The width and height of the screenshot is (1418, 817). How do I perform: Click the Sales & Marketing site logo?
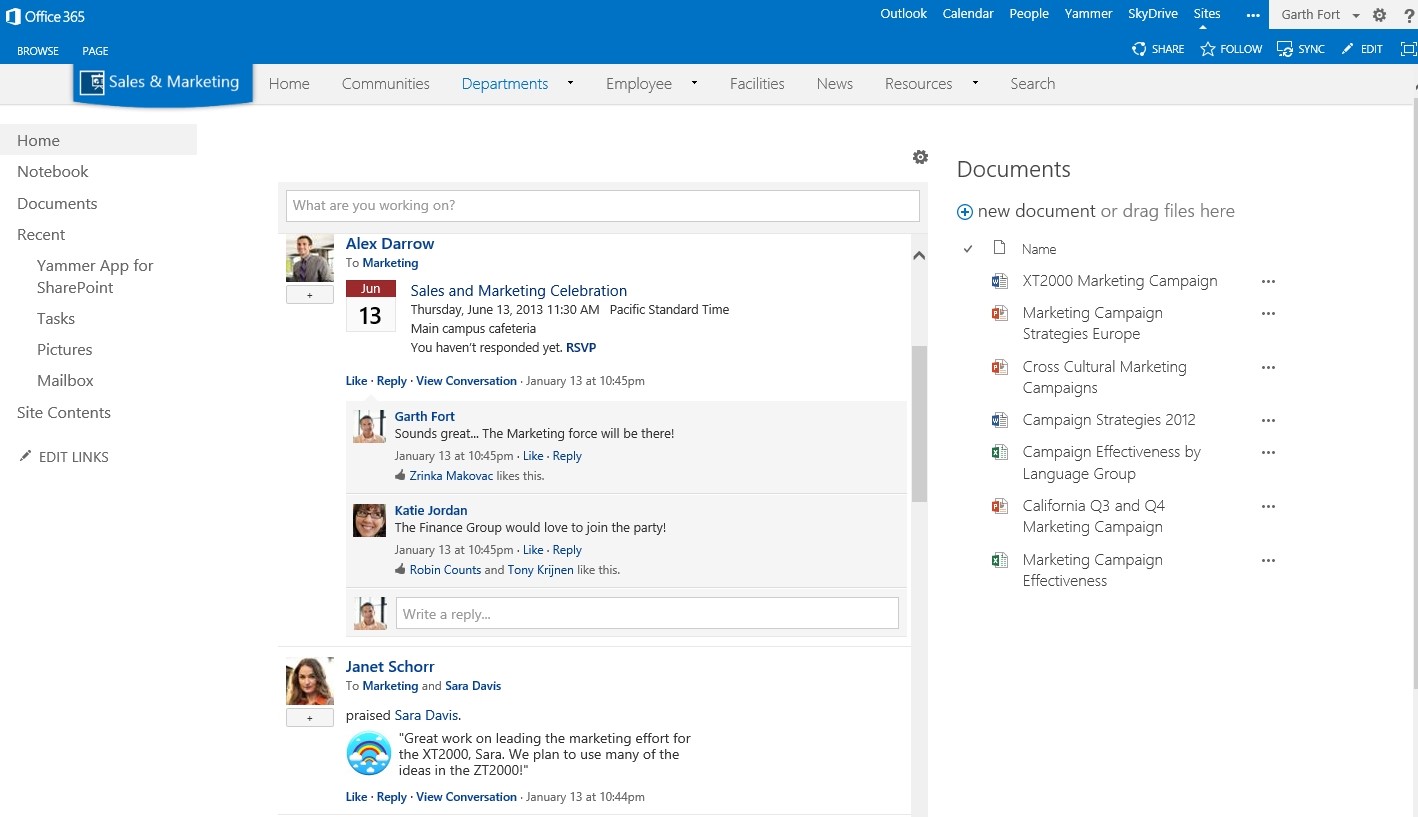(163, 83)
